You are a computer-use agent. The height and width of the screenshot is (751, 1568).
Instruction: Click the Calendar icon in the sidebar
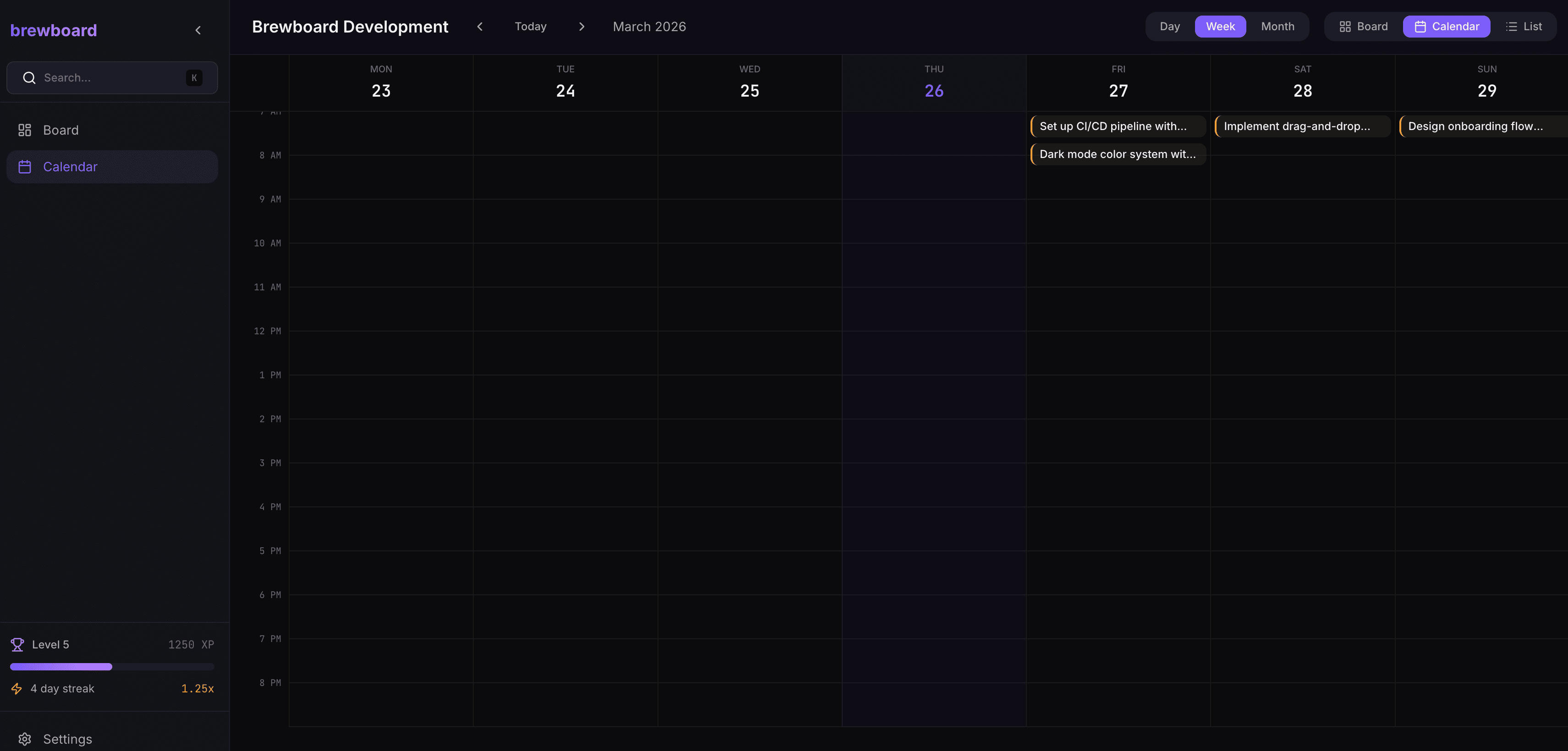25,166
